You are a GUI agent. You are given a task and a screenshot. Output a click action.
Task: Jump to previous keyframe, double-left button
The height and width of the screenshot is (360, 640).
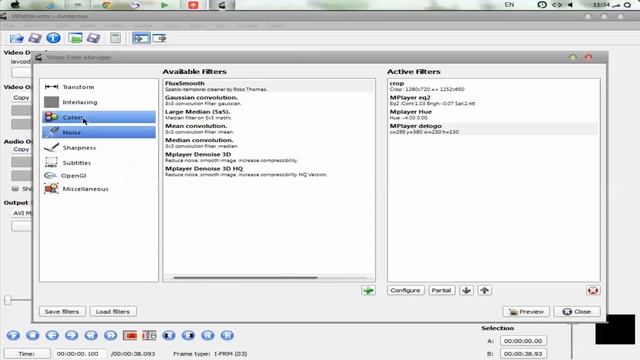point(91,336)
